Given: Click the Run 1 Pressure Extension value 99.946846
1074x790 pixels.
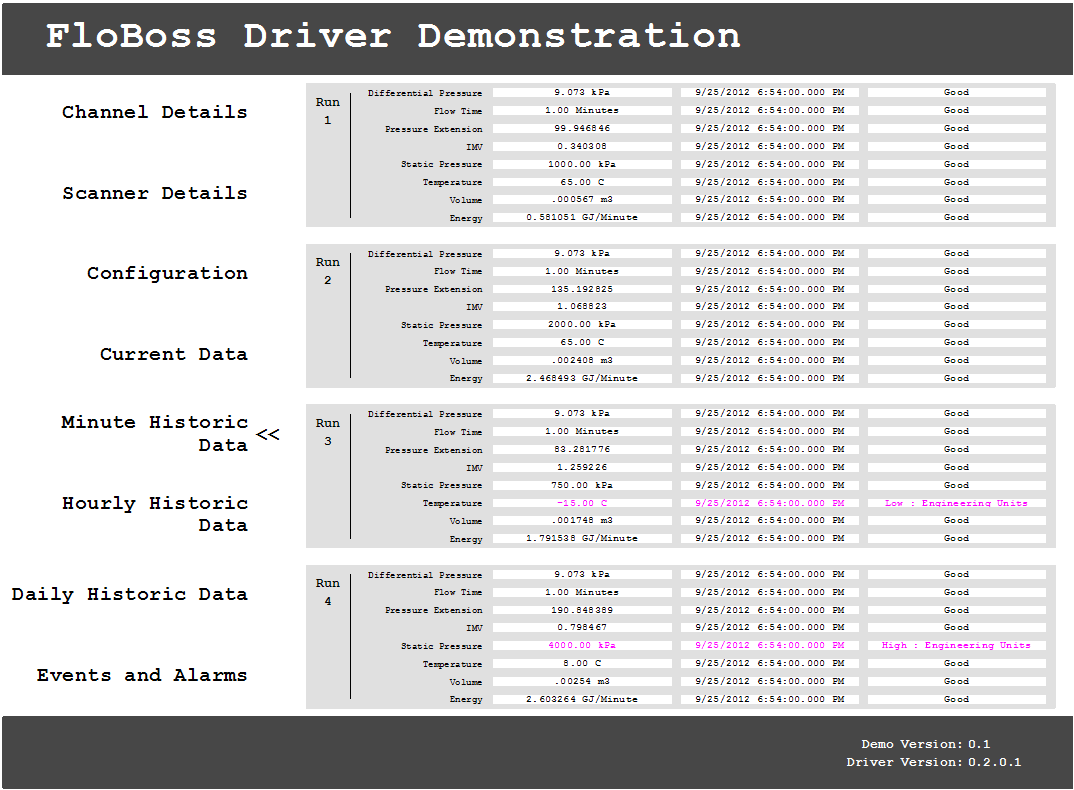Looking at the screenshot, I should pyautogui.click(x=582, y=128).
